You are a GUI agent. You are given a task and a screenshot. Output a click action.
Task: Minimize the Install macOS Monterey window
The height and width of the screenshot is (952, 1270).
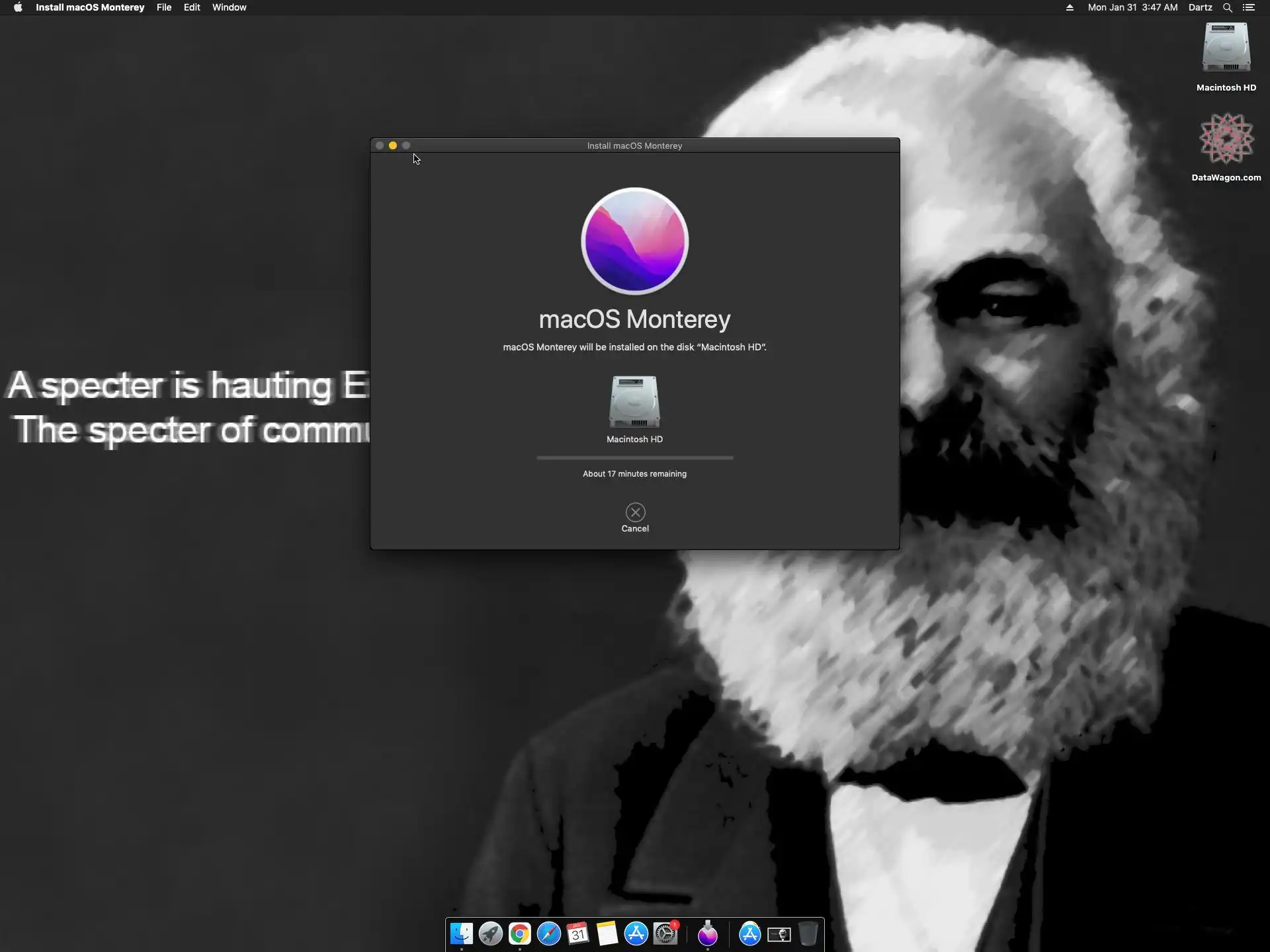pos(393,145)
